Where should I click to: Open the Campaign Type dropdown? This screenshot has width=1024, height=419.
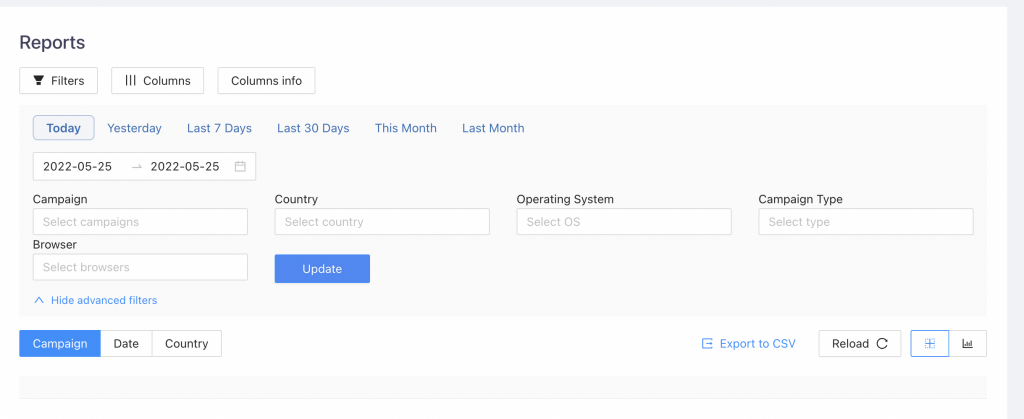click(866, 222)
